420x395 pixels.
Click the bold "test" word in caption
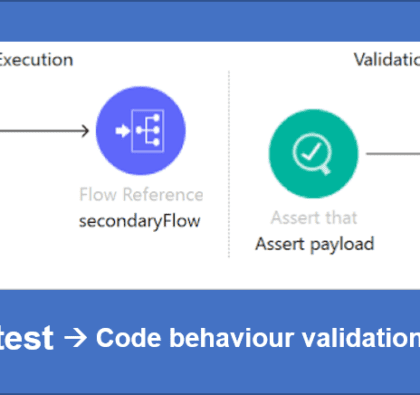click(x=26, y=338)
